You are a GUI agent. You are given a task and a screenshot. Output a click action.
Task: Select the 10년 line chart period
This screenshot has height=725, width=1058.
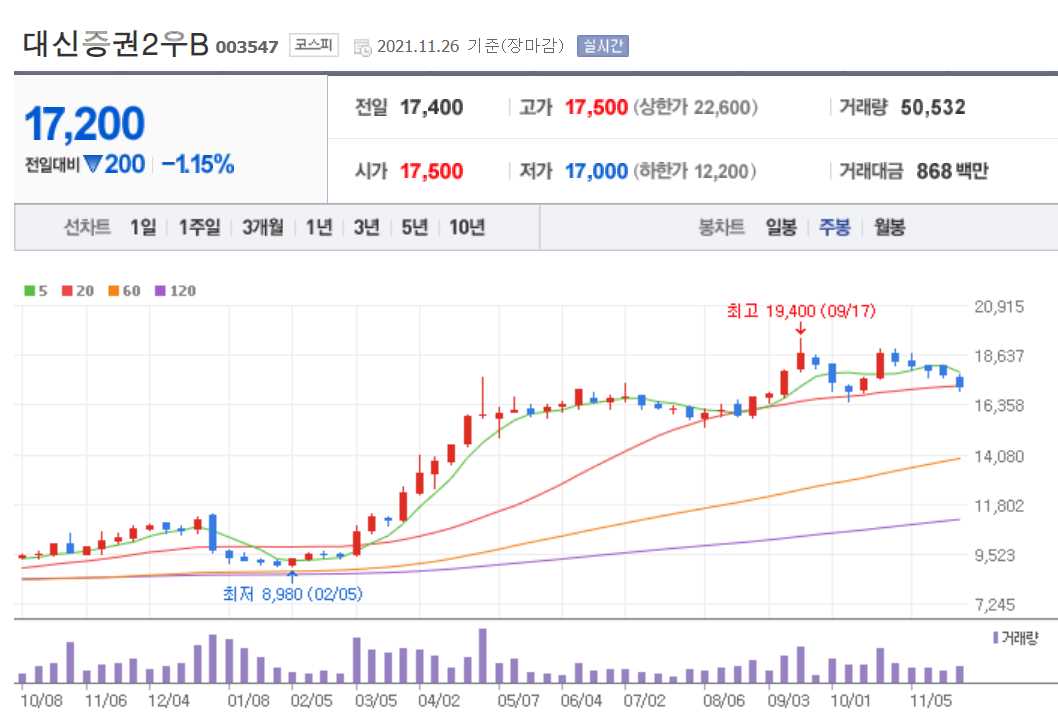point(467,227)
